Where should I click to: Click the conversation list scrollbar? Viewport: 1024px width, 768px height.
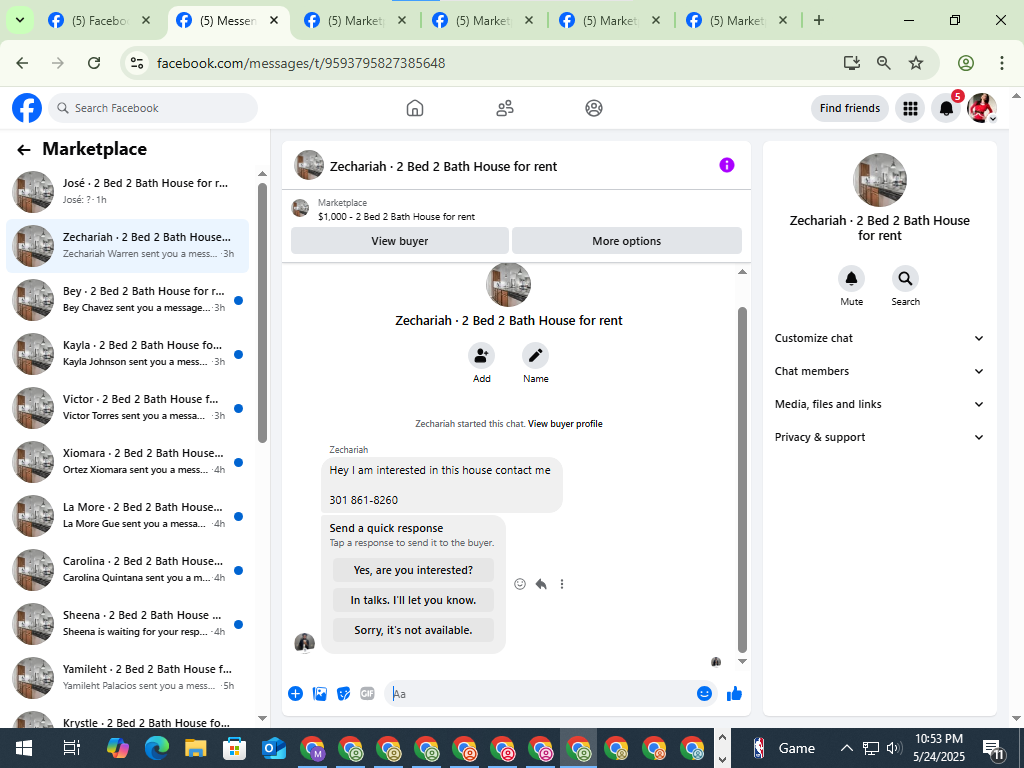(263, 313)
